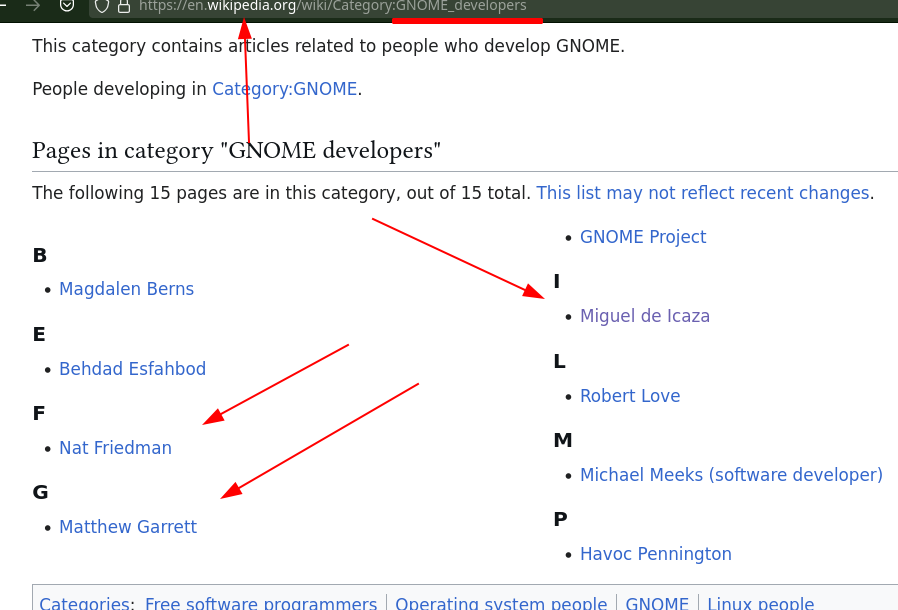Click the letter B section heading

point(40,255)
